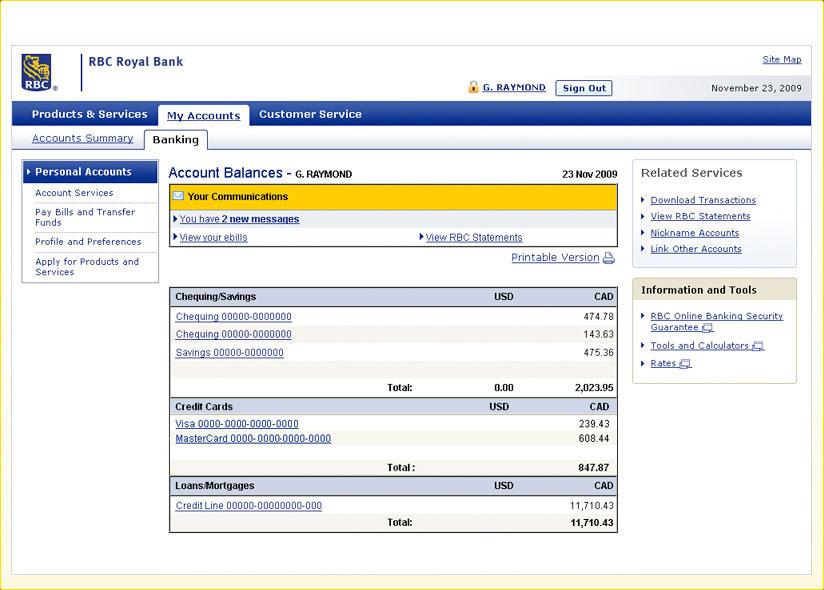Click the popup icon after Rates link
The image size is (824, 590).
point(685,364)
